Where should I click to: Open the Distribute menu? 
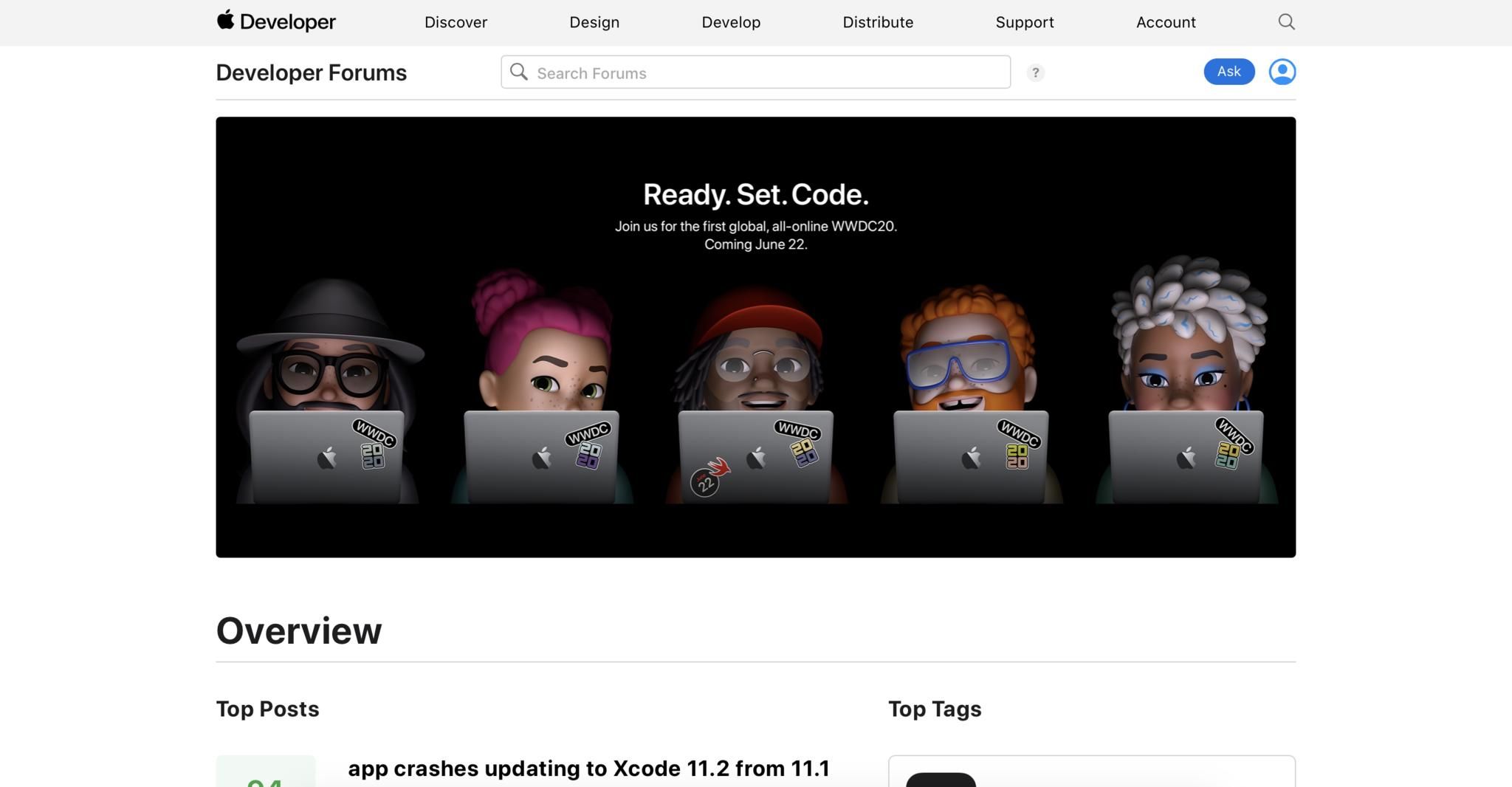point(878,22)
